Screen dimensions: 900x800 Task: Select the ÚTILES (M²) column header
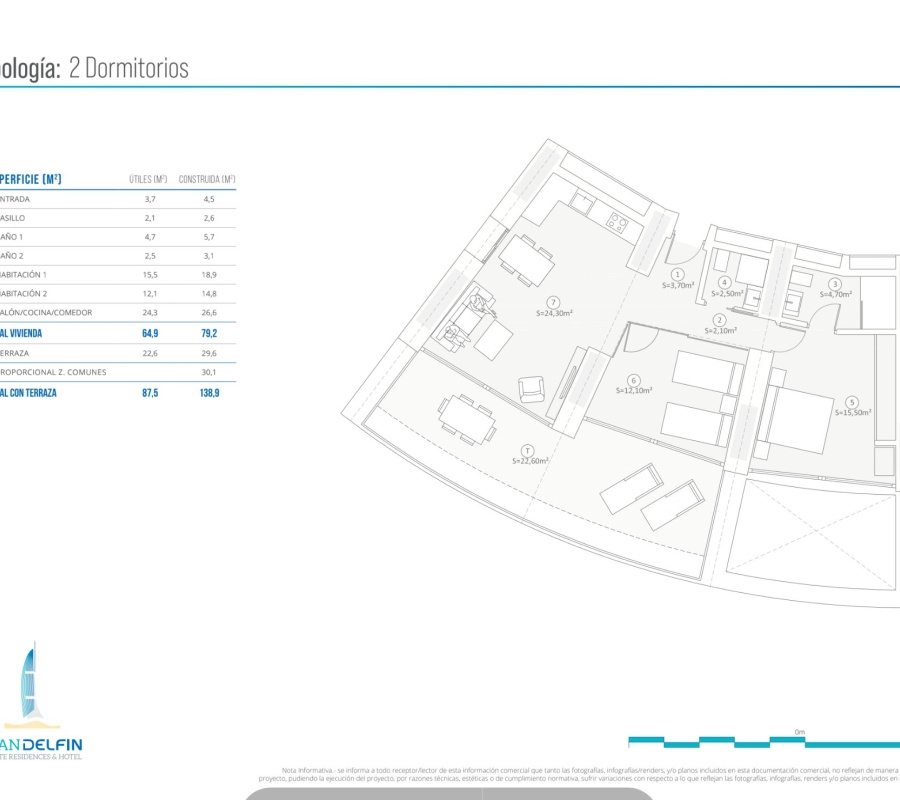click(148, 179)
